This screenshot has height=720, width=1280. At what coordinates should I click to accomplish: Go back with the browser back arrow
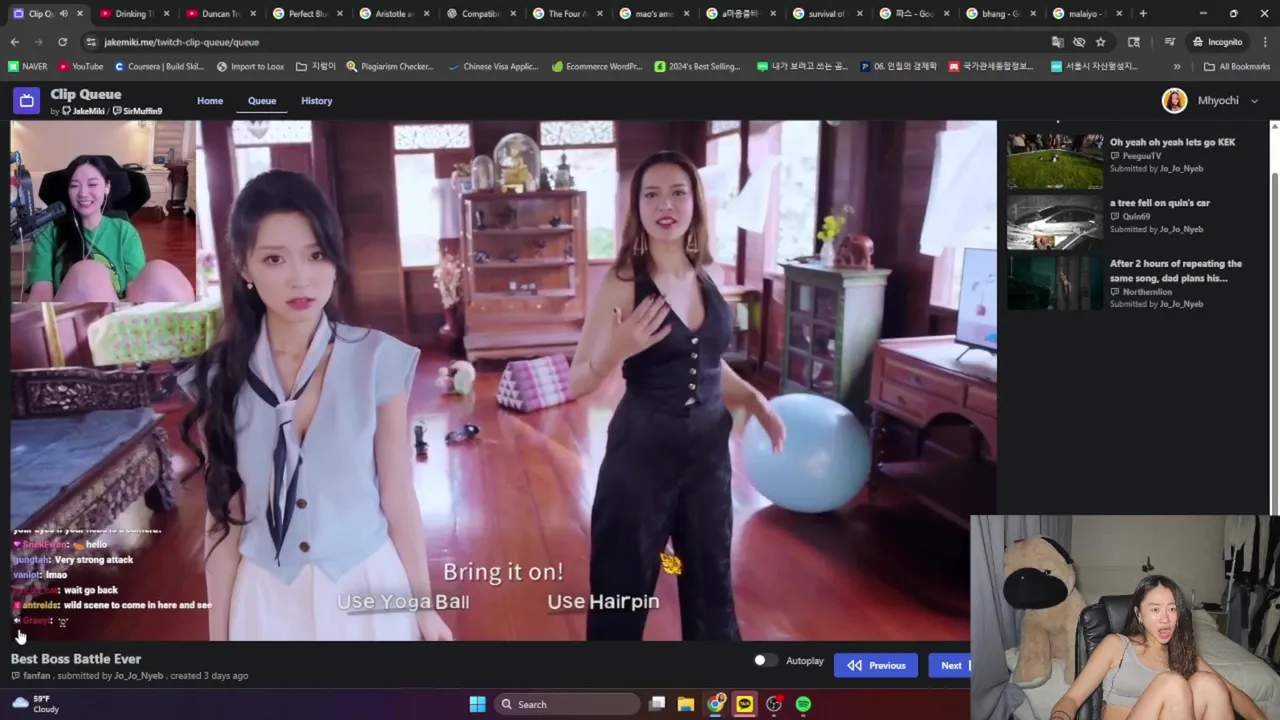click(14, 42)
